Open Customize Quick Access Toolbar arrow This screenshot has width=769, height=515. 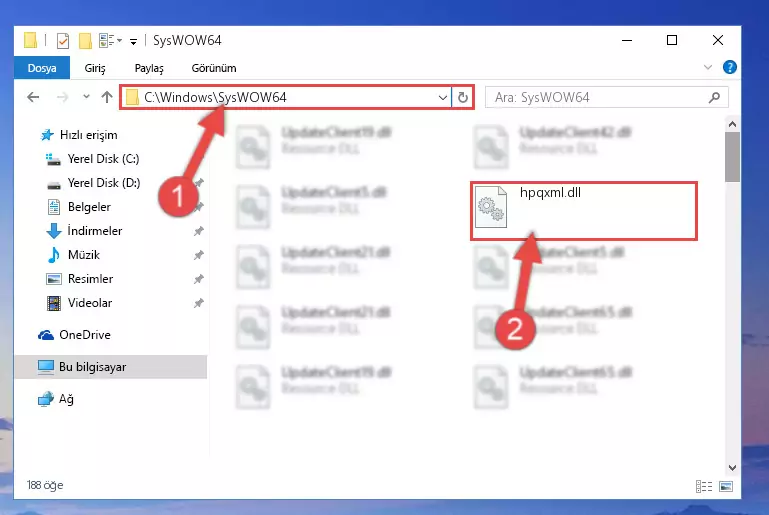coord(133,41)
